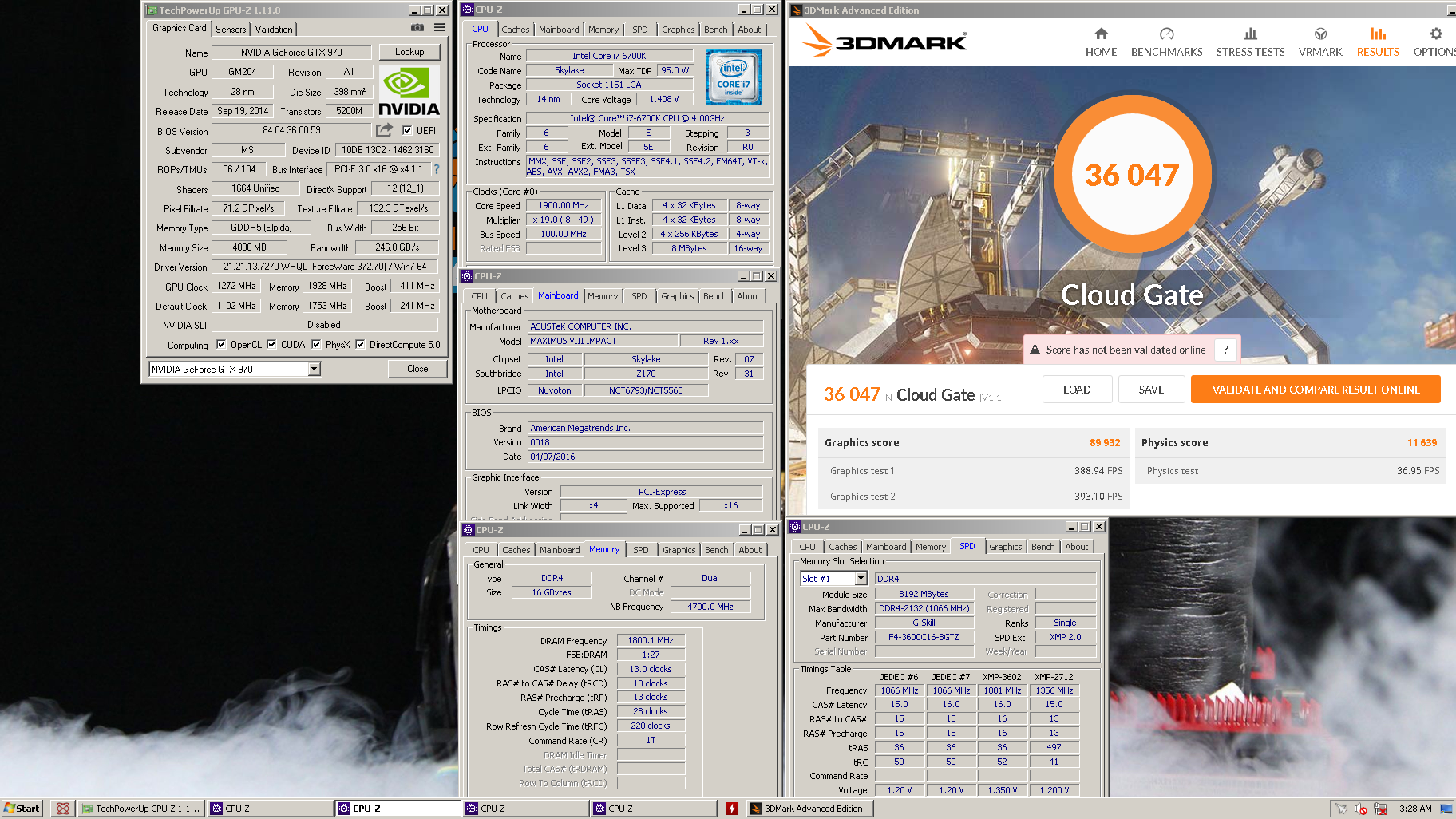Open STRESS TESTS in 3DMark
1456x819 pixels.
(x=1250, y=42)
